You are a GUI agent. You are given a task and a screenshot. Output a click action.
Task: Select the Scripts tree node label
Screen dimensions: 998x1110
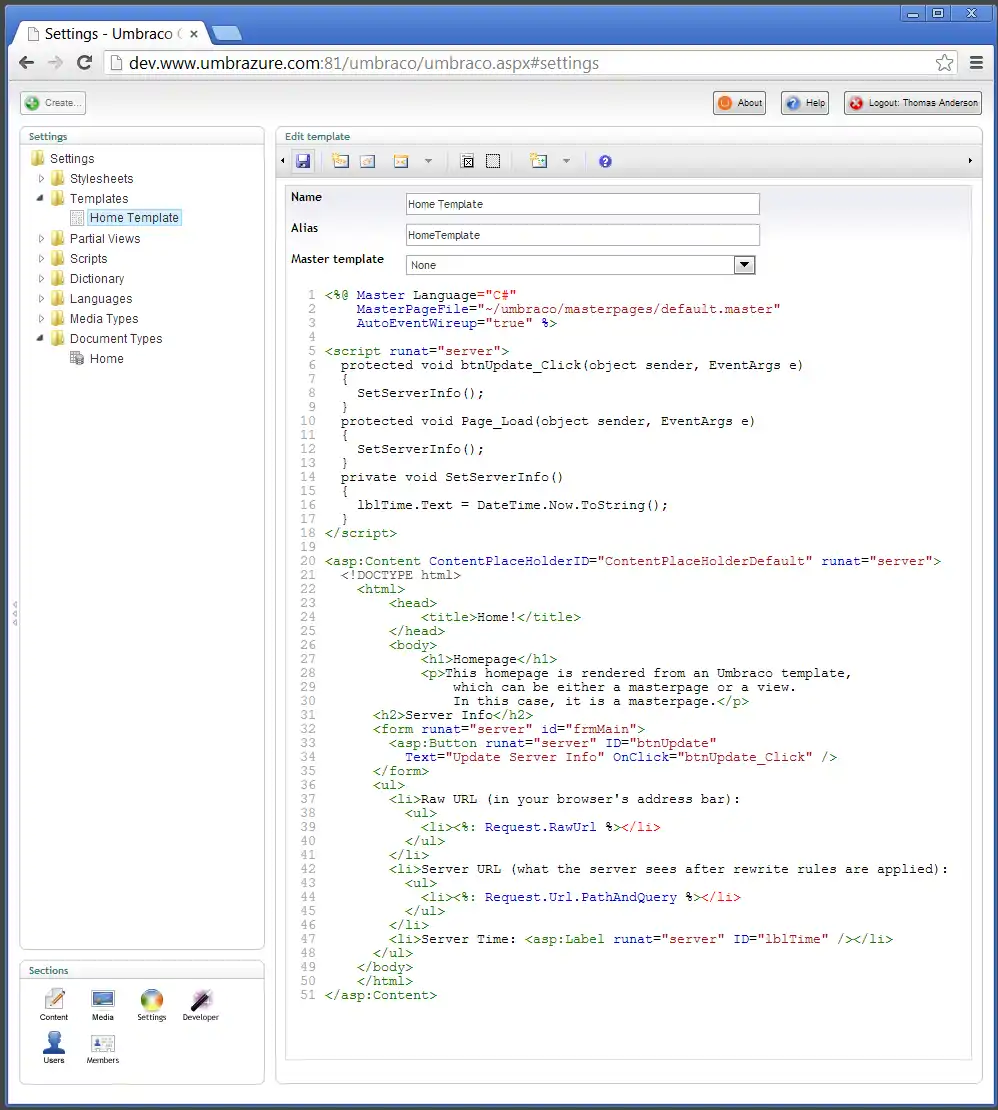pyautogui.click(x=88, y=258)
